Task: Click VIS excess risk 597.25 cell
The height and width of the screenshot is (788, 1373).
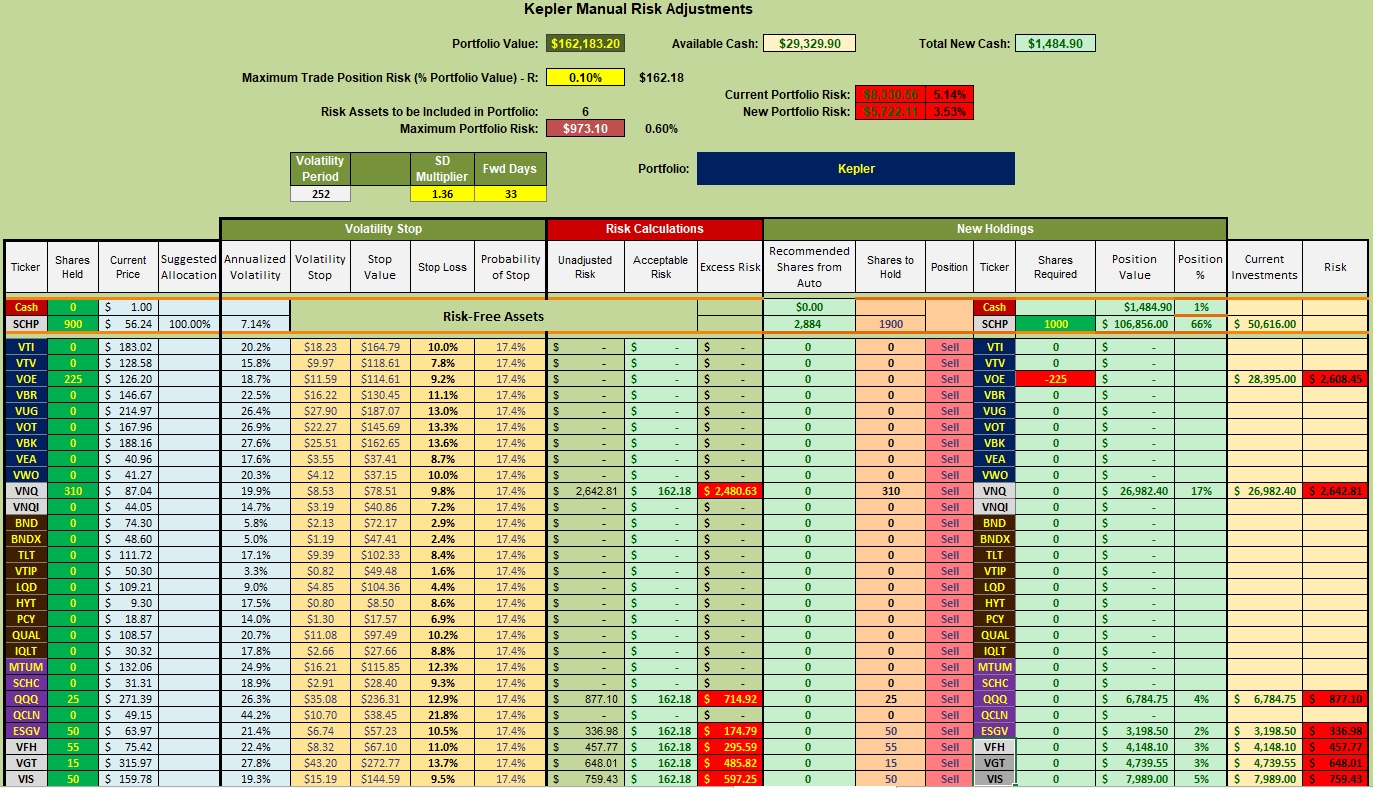Action: tap(730, 779)
